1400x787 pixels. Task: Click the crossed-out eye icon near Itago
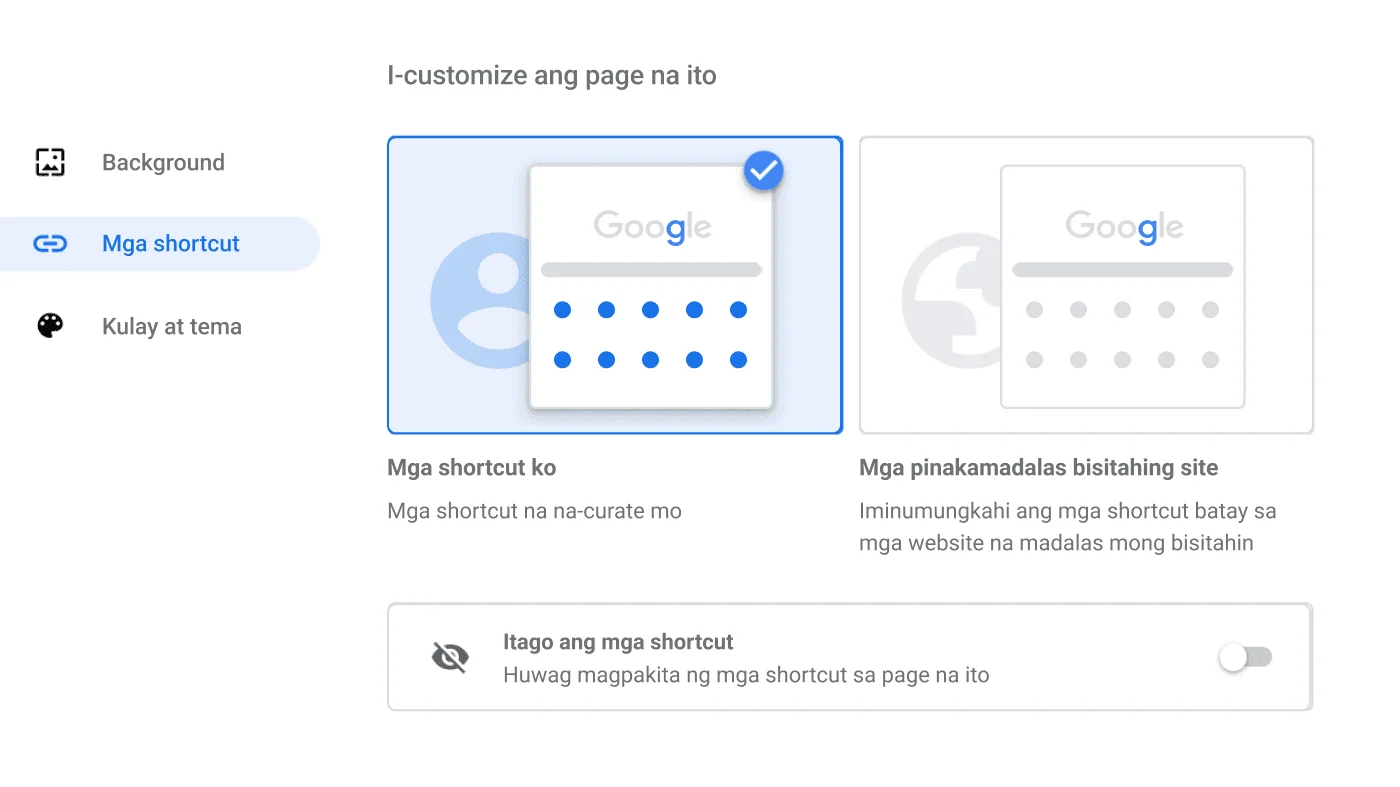pos(449,657)
